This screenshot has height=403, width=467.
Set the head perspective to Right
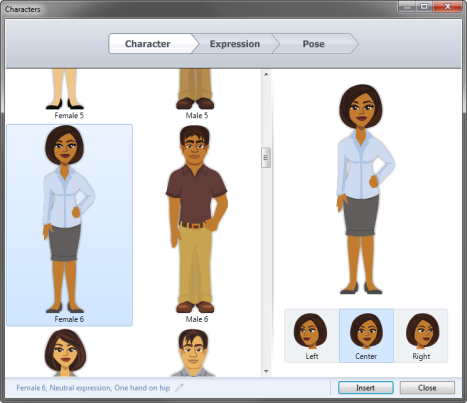click(x=421, y=336)
